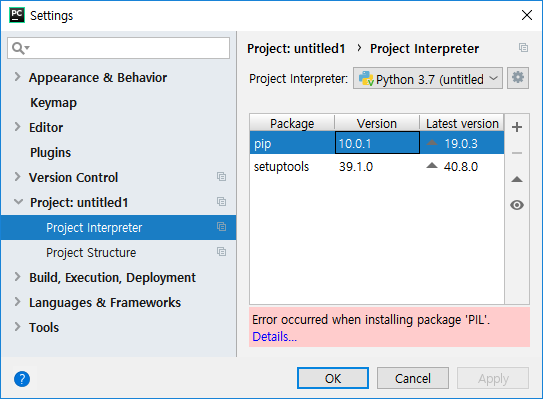This screenshot has height=399, width=543.
Task: Collapse the Project: untitled1 node
Action: 18,202
